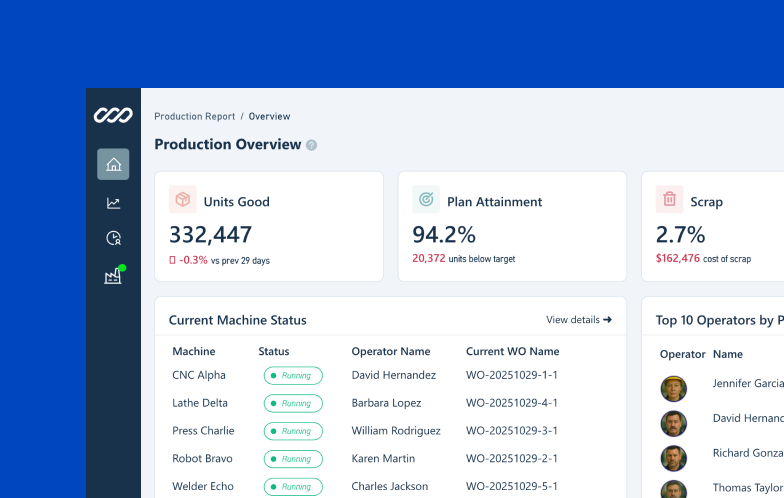Click the Home icon in sidebar
The height and width of the screenshot is (498, 784).
113,164
